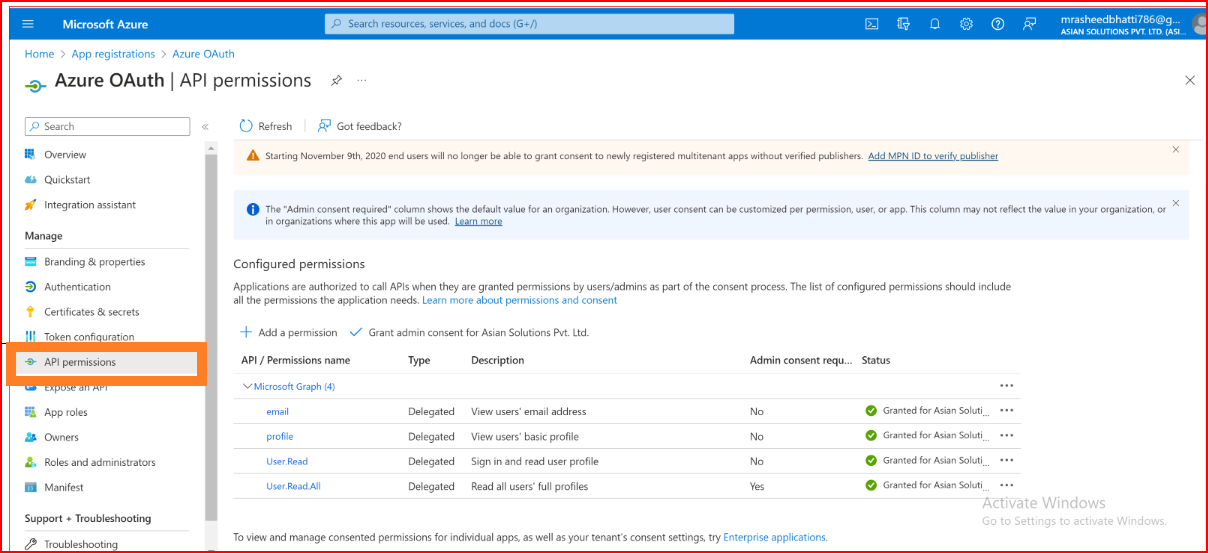Click the API / Permissions name column header
Screen dimensions: 1208x553
[296, 360]
